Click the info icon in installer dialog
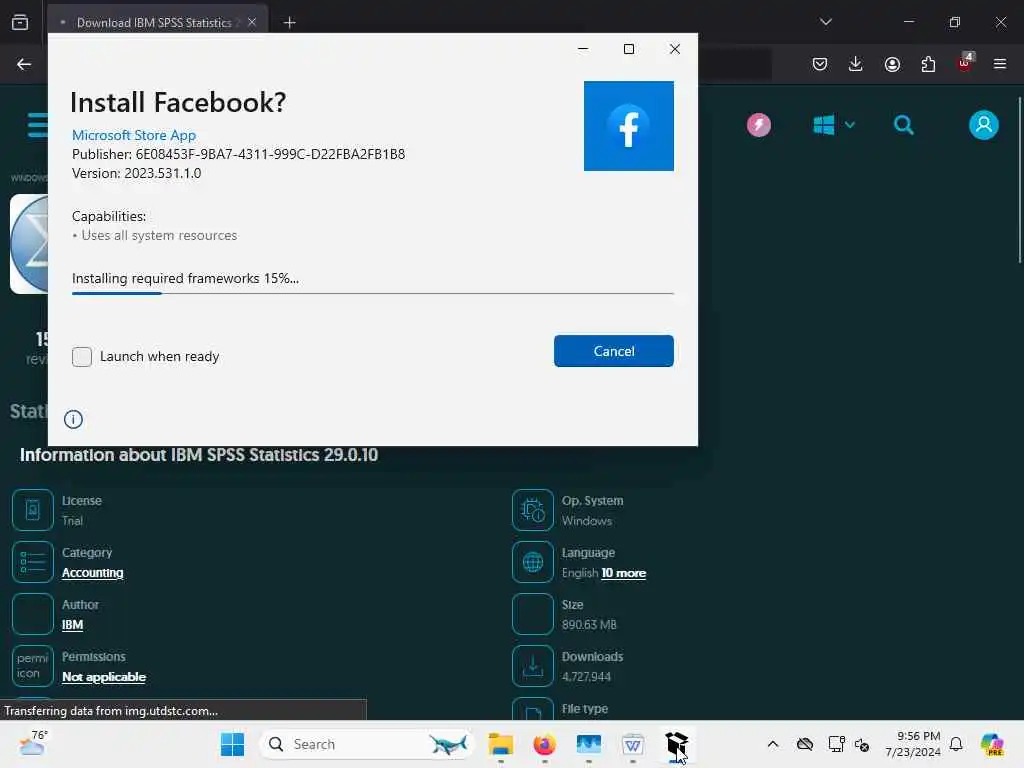This screenshot has height=768, width=1024. 73,419
